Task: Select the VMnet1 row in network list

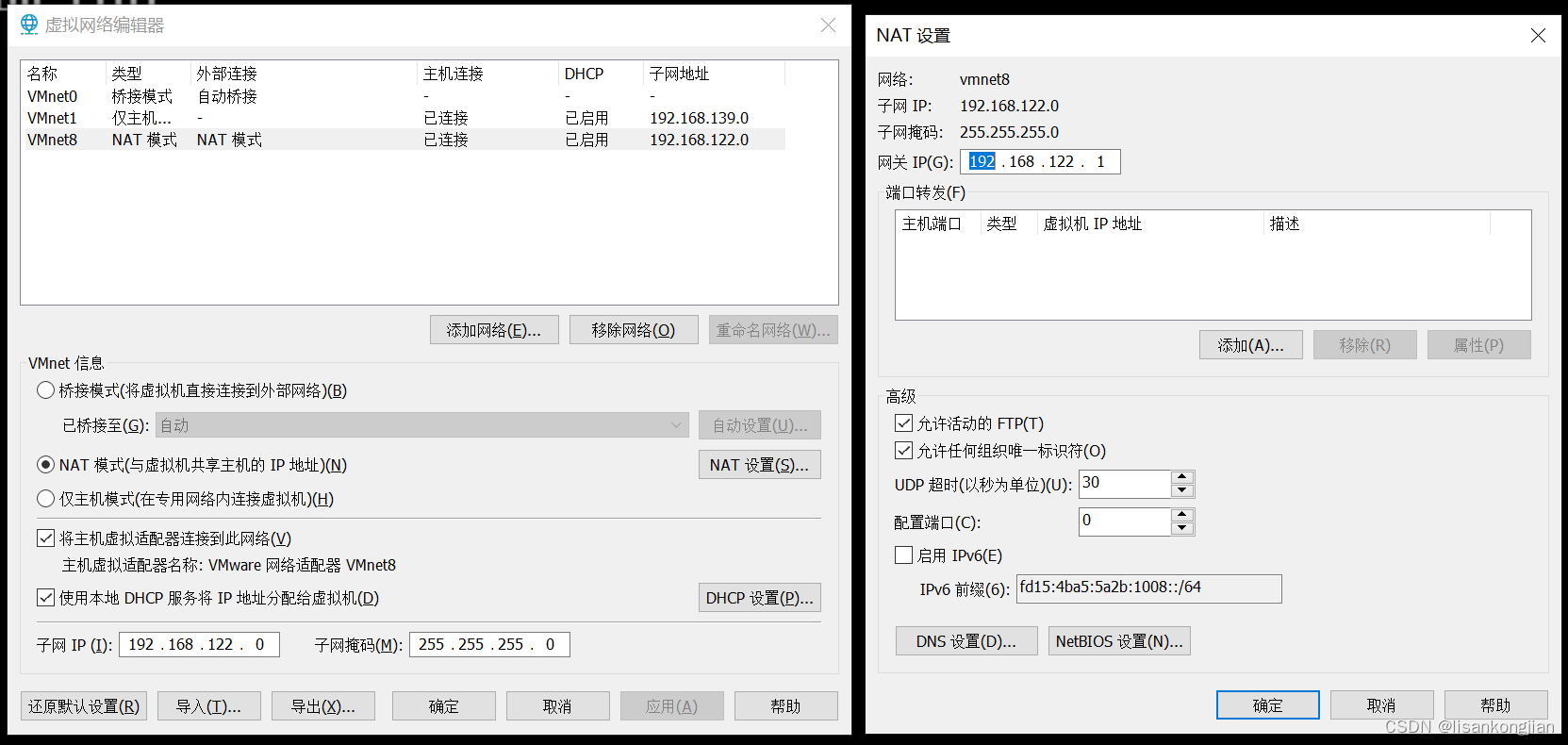Action: [405, 118]
